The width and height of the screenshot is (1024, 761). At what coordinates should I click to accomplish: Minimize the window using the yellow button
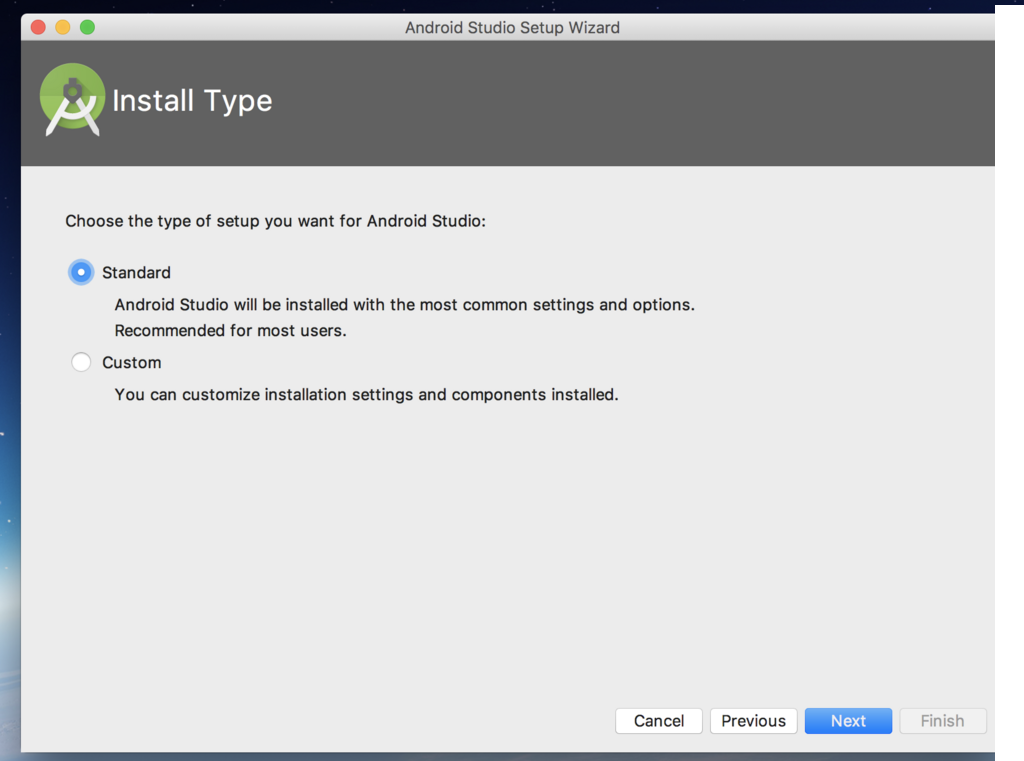click(x=62, y=27)
